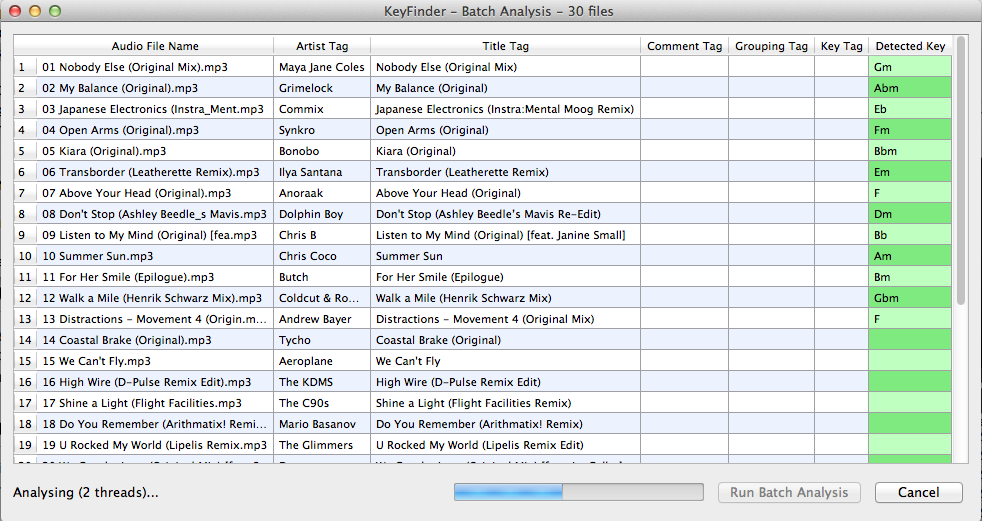Click row number 12 header
This screenshot has width=982, height=521.
point(25,297)
